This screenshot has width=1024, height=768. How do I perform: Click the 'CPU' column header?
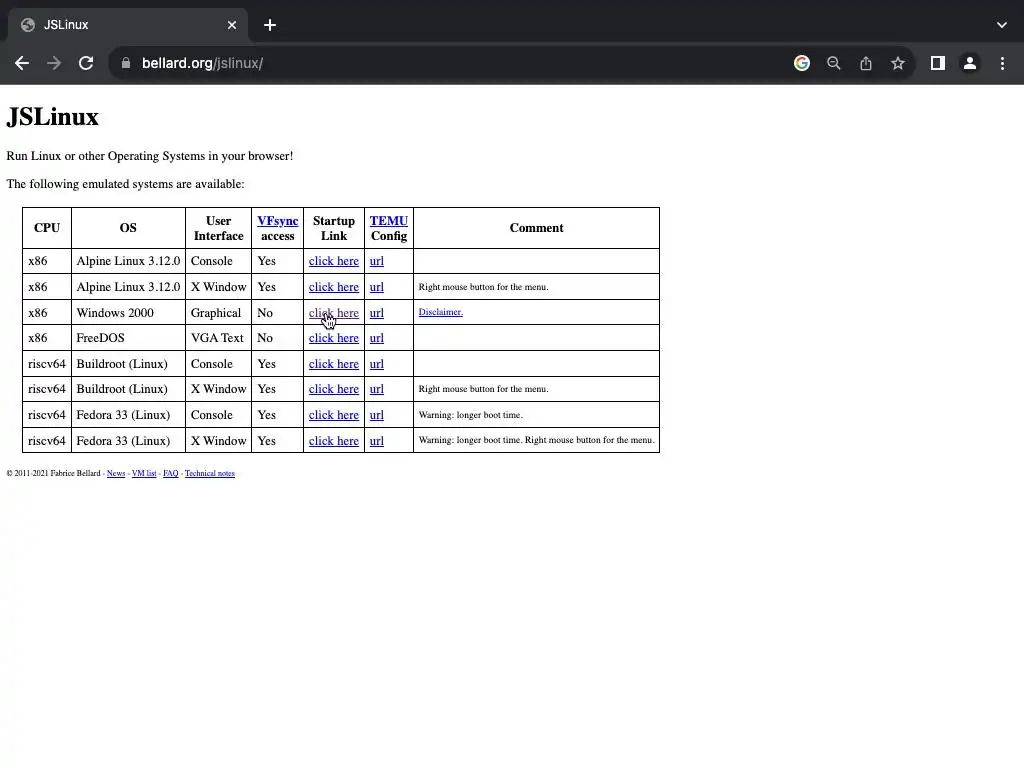[x=47, y=228]
